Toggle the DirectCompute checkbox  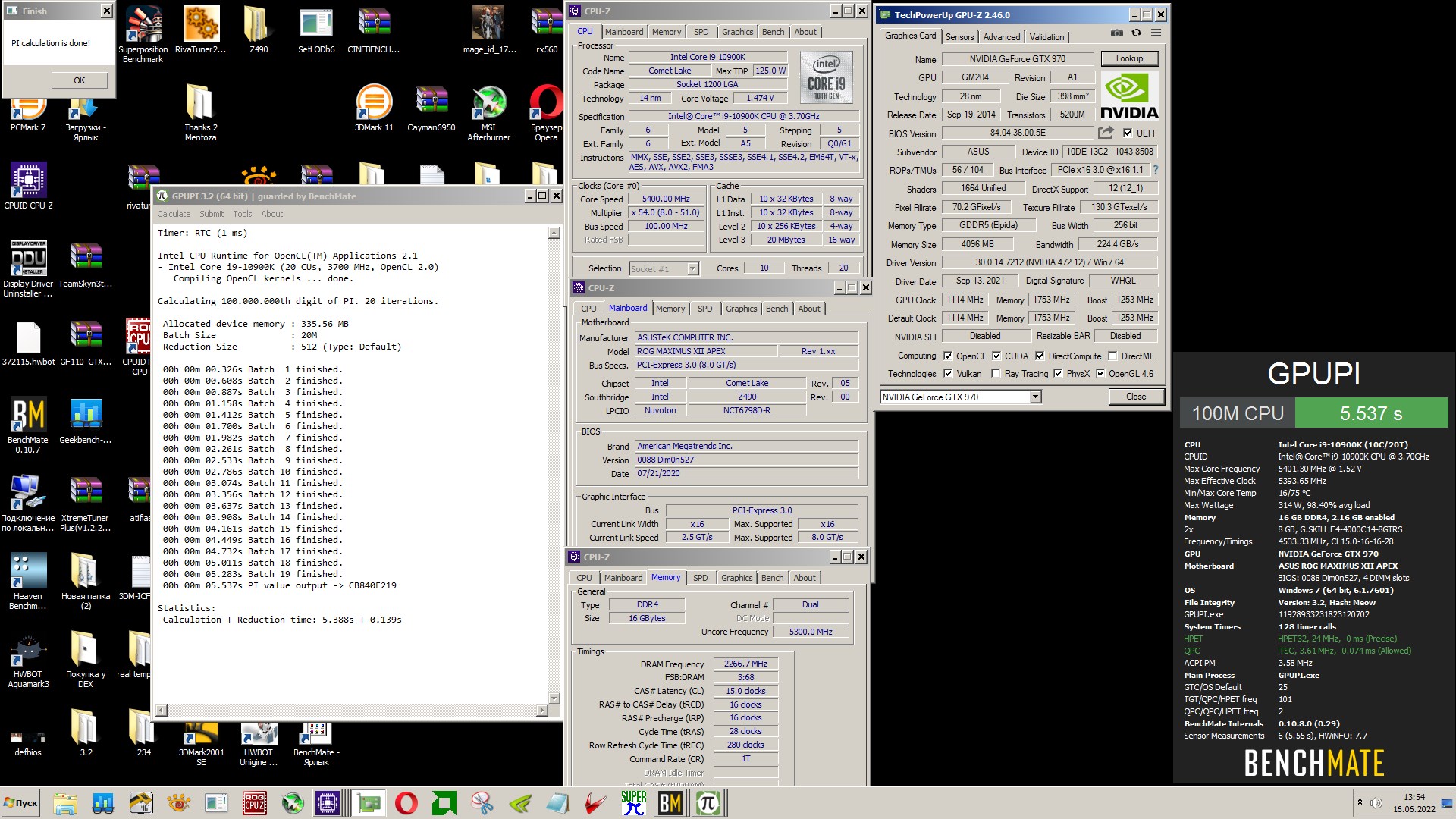coord(1040,356)
